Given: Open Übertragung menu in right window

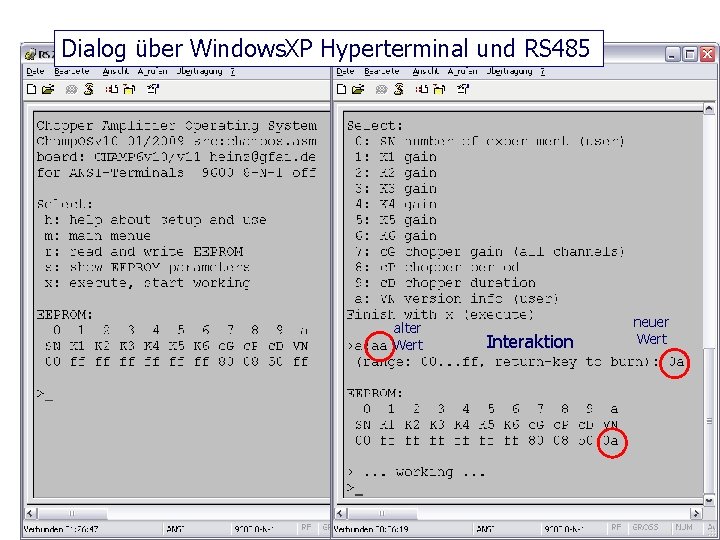Looking at the screenshot, I should pos(510,71).
